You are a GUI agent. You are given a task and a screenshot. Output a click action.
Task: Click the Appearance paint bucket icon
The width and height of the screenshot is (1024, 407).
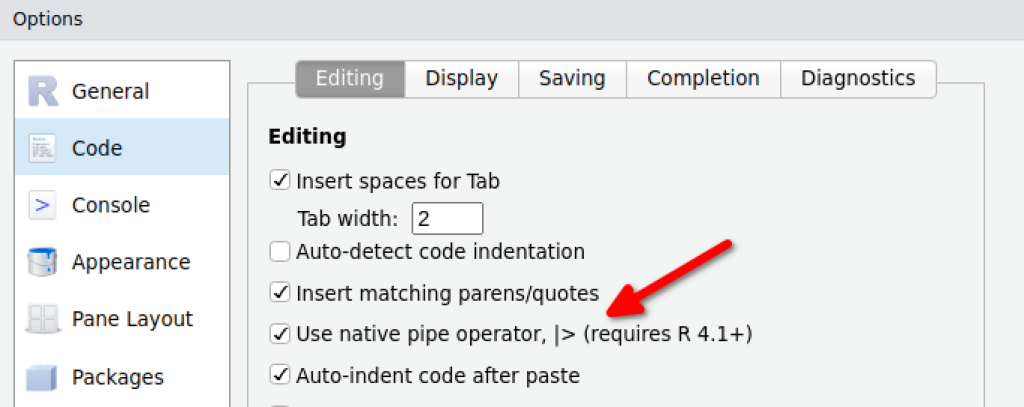point(42,263)
